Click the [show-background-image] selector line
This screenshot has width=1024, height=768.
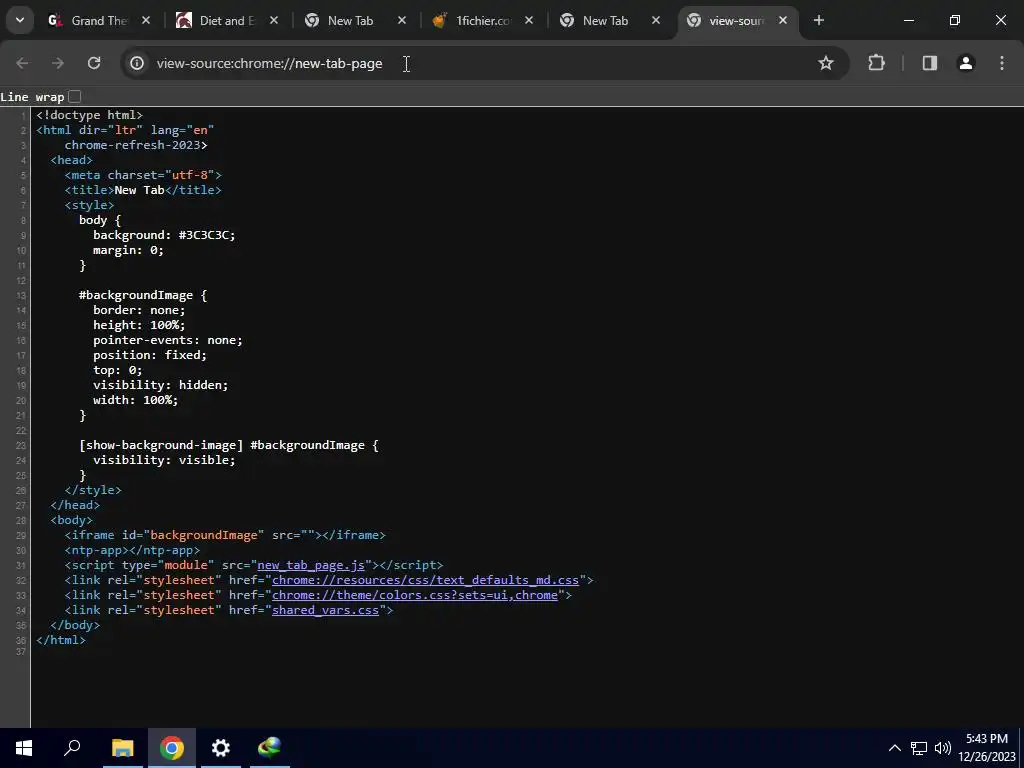229,445
